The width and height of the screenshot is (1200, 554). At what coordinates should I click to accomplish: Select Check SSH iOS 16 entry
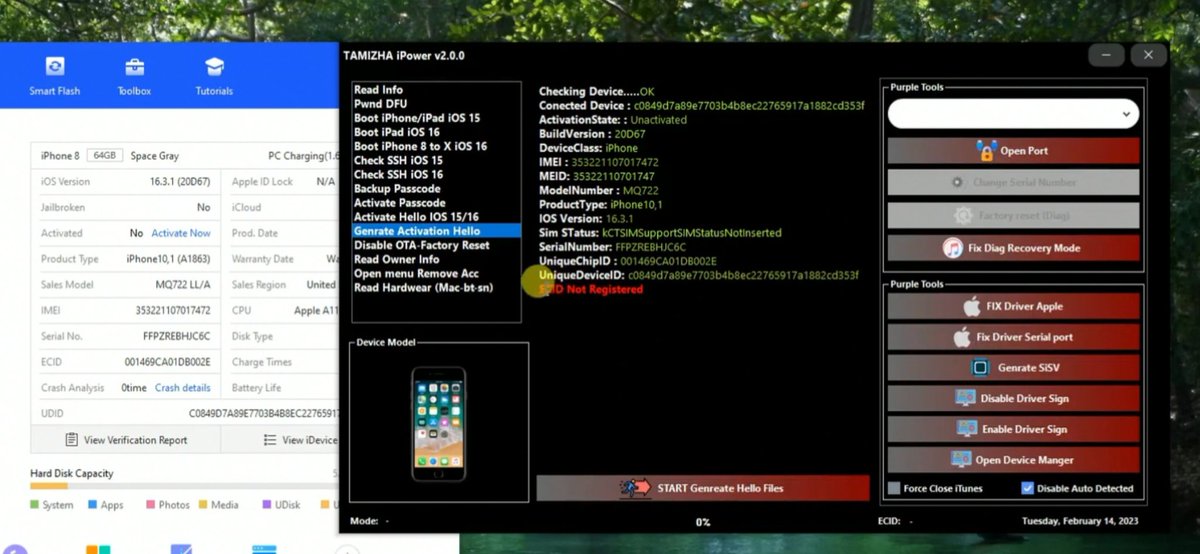436,175
